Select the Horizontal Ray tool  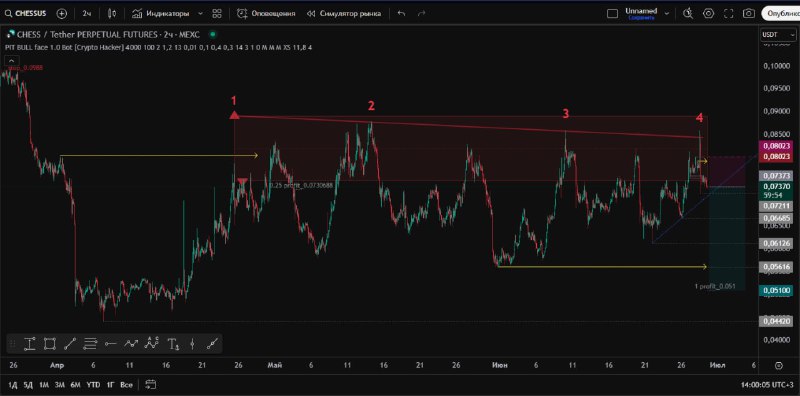coord(110,344)
